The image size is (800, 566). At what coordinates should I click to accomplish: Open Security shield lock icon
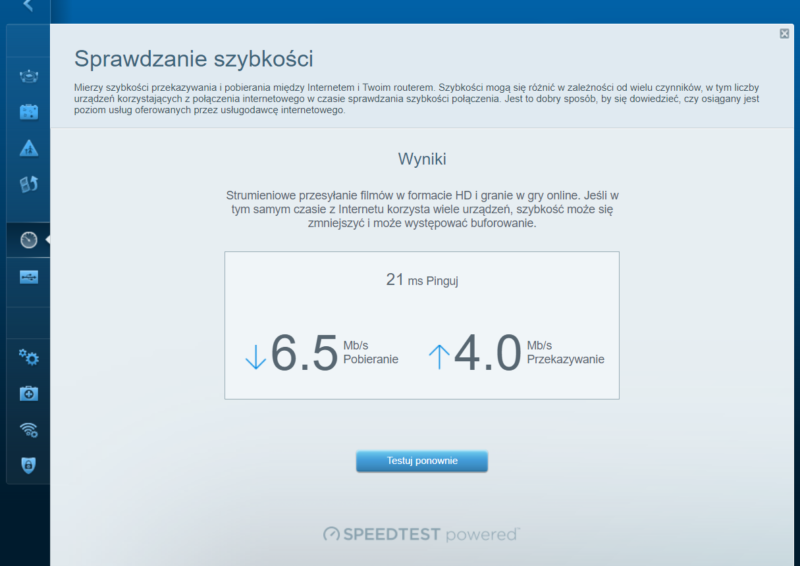pyautogui.click(x=29, y=465)
